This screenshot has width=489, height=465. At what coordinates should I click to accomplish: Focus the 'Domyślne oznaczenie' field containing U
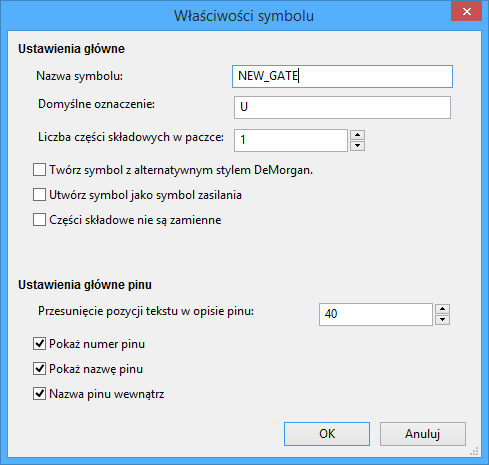click(x=342, y=107)
